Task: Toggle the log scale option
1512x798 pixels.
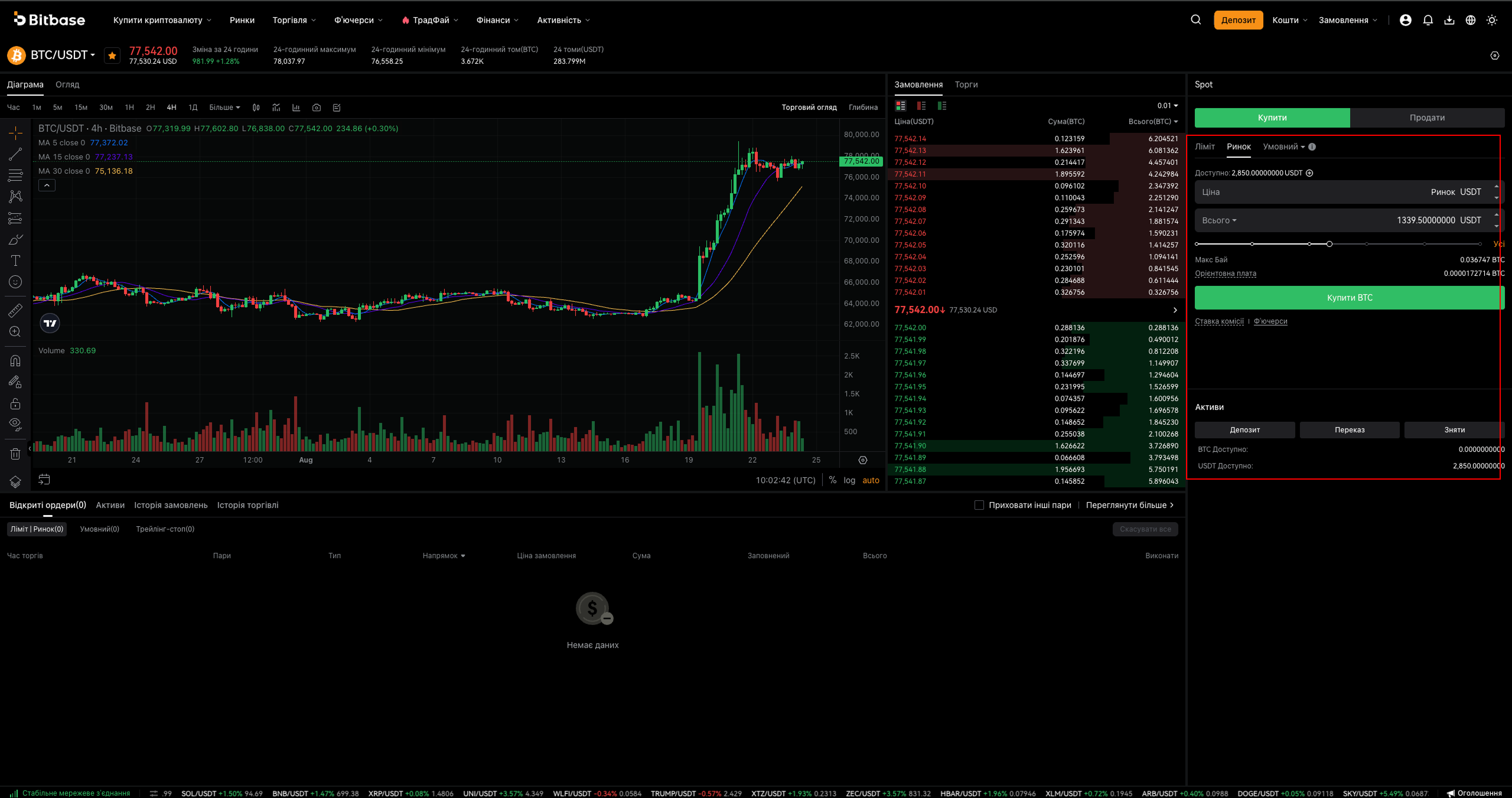Action: click(849, 480)
